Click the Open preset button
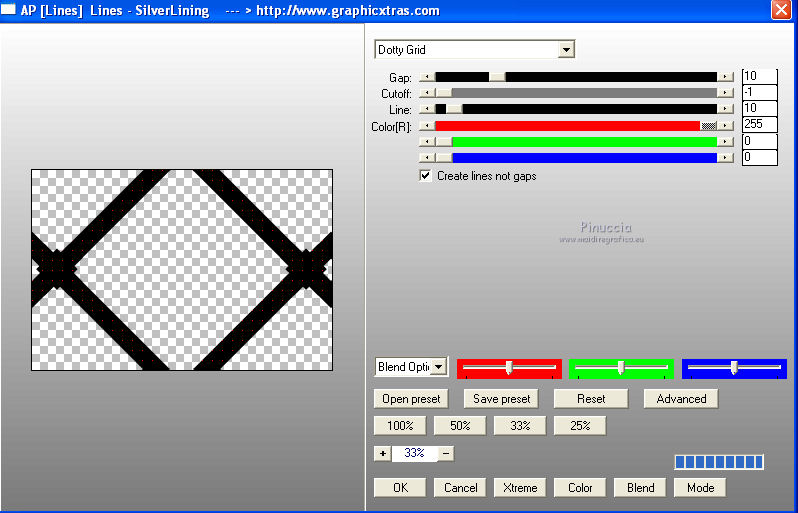Image resolution: width=798 pixels, height=513 pixels. coord(411,399)
